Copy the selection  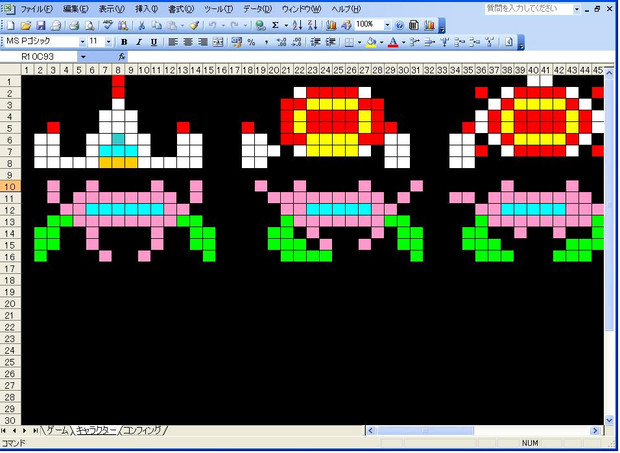(157, 26)
